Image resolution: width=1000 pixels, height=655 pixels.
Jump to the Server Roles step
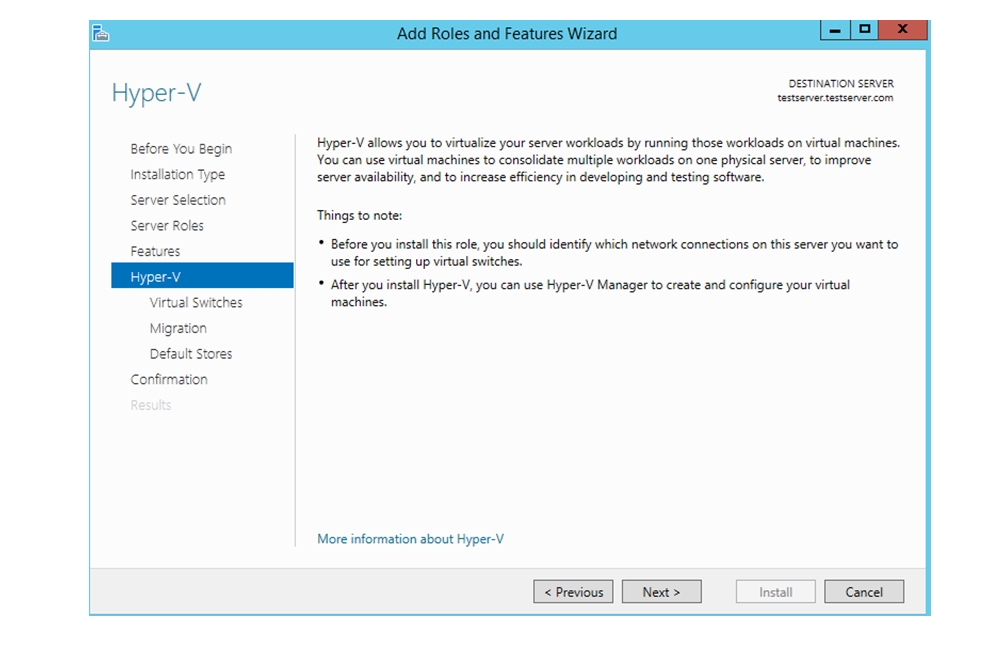(x=167, y=226)
